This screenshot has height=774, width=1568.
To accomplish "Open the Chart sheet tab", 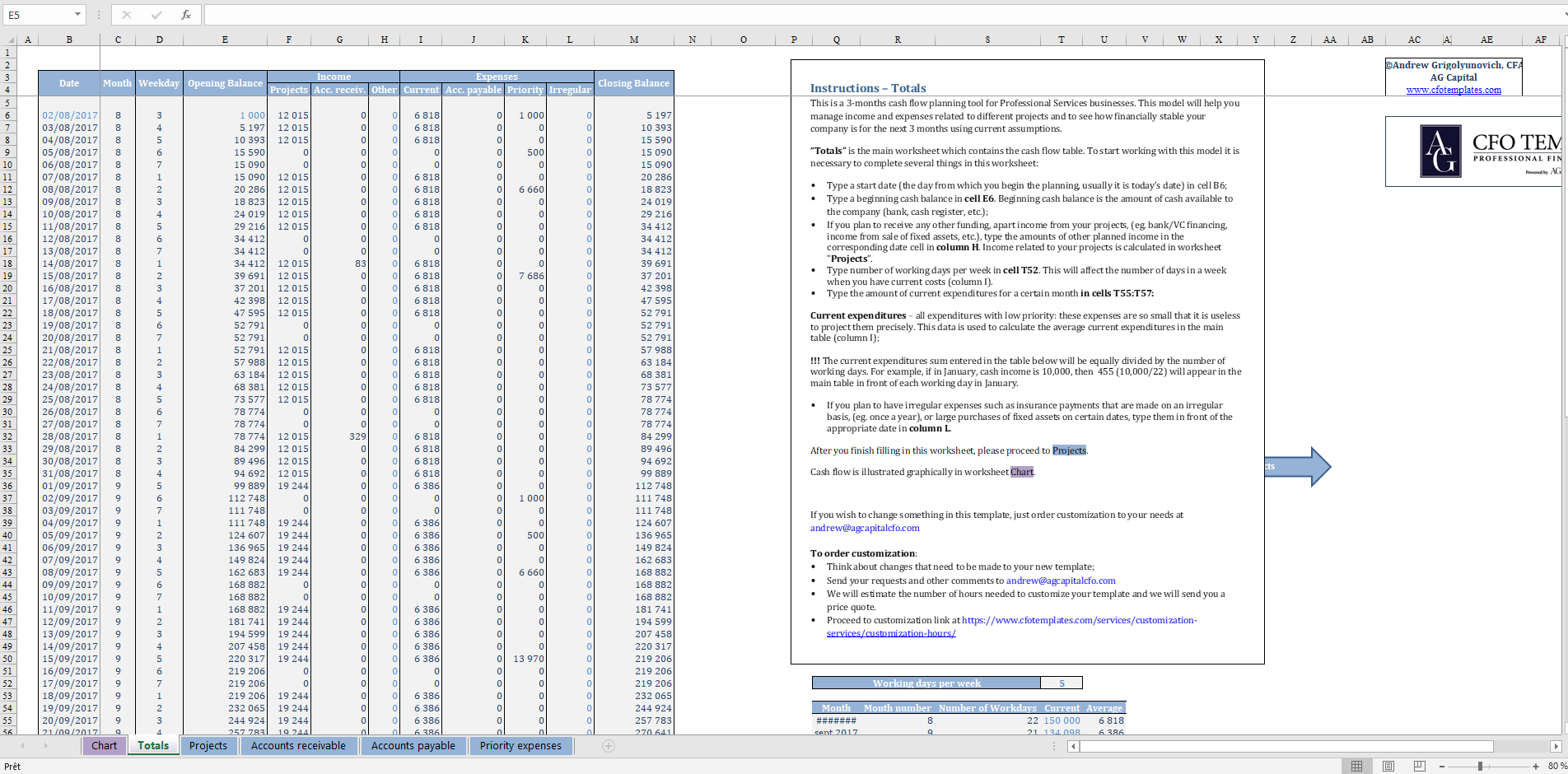I will coord(104,746).
